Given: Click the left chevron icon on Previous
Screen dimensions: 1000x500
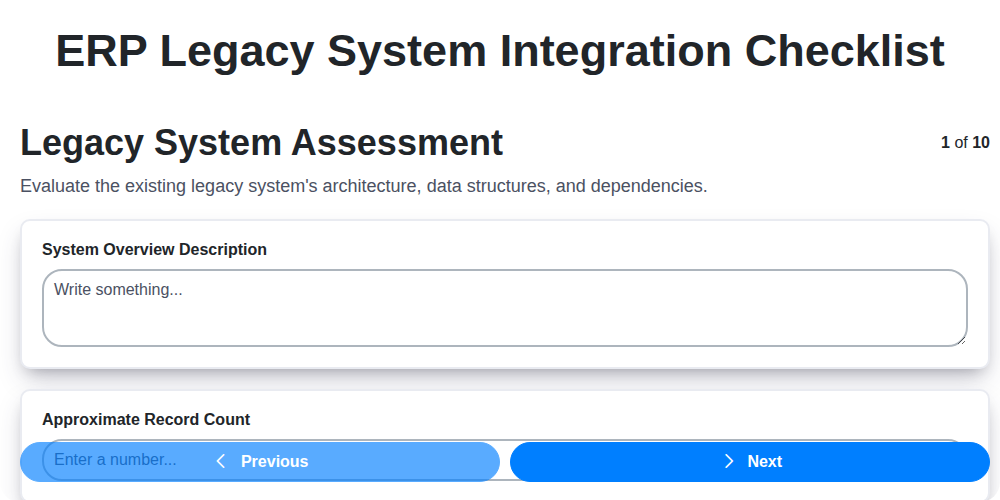Looking at the screenshot, I should [221, 461].
